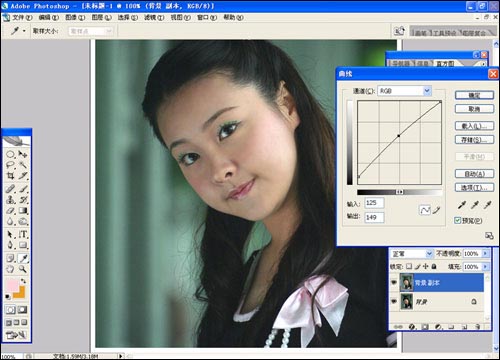Screen dimensions: 500x360
Task: Select the Magic Wand tool
Action: 23,165
